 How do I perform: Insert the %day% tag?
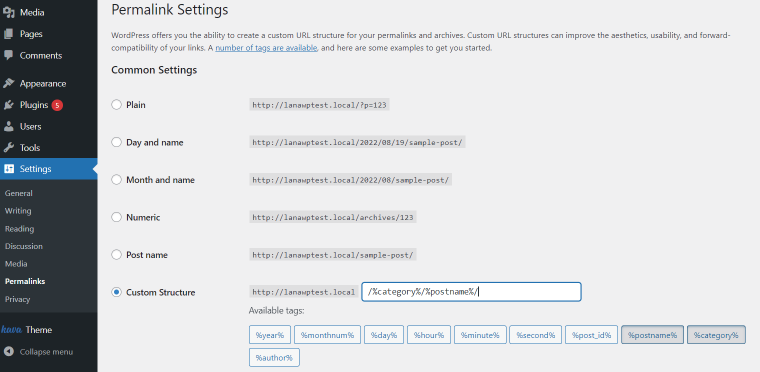tap(384, 335)
